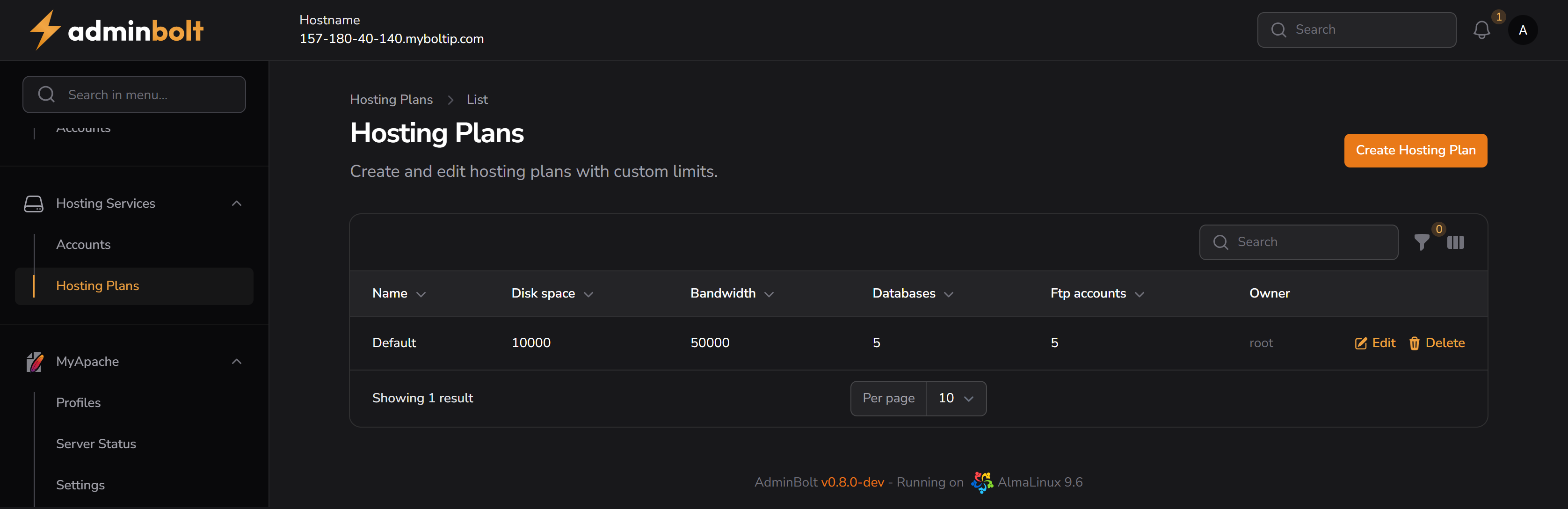Open the Per page dropdown

[x=955, y=398]
